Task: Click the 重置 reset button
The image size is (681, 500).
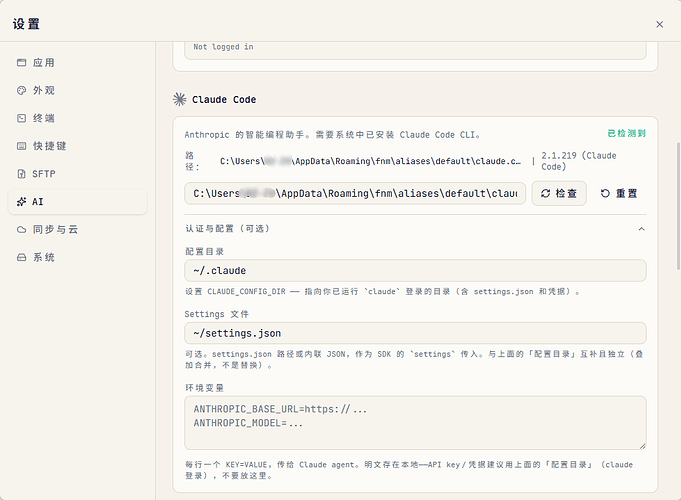Action: (x=618, y=193)
